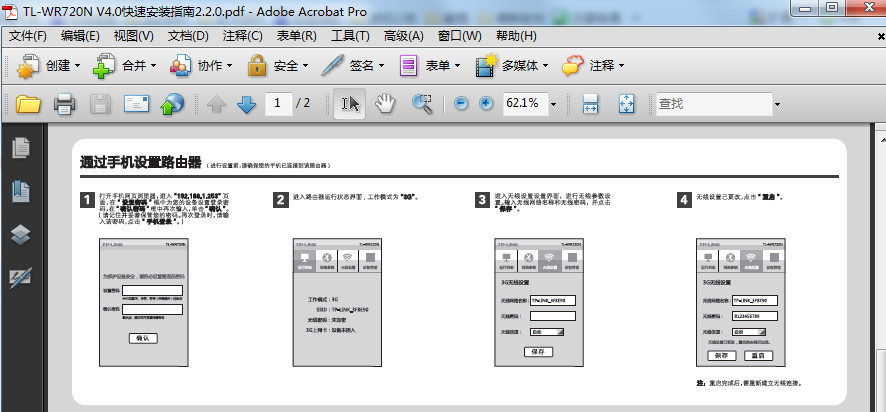Open the 表单(R) menu
886x412 pixels.
point(296,36)
